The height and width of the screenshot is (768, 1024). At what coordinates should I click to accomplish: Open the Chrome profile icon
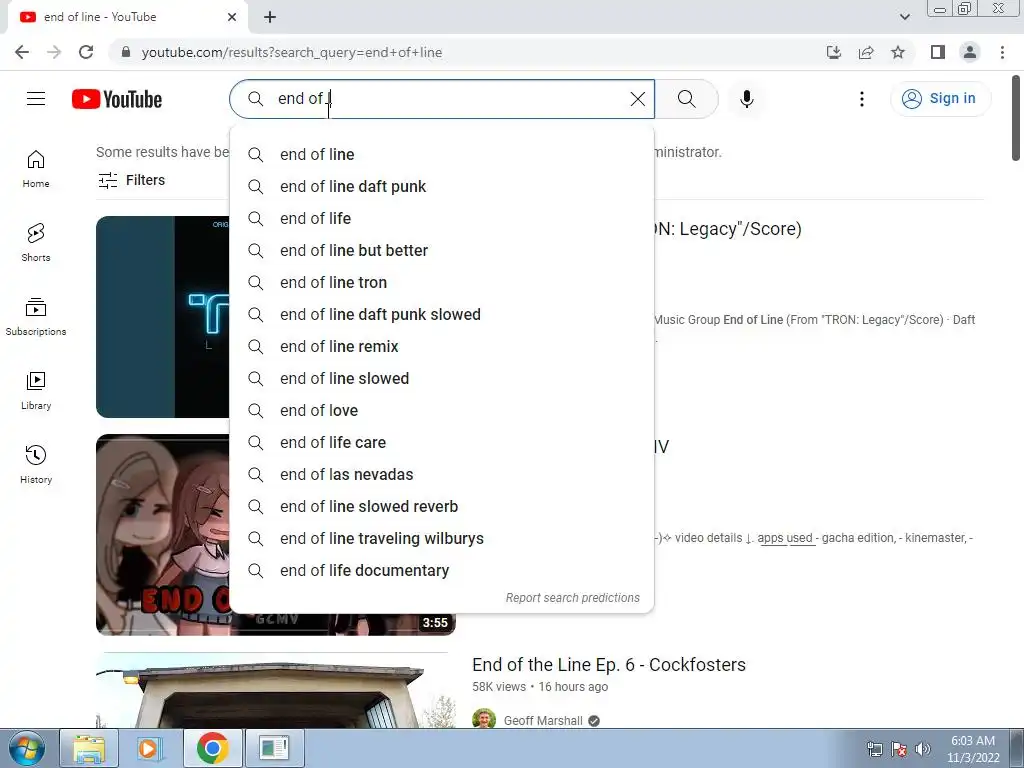[970, 52]
